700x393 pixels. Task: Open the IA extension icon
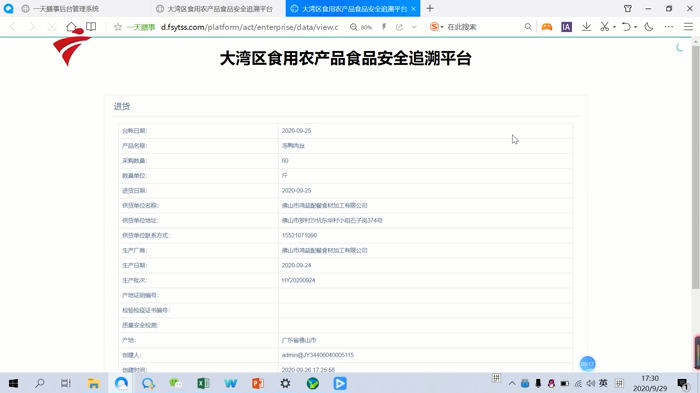tap(566, 27)
